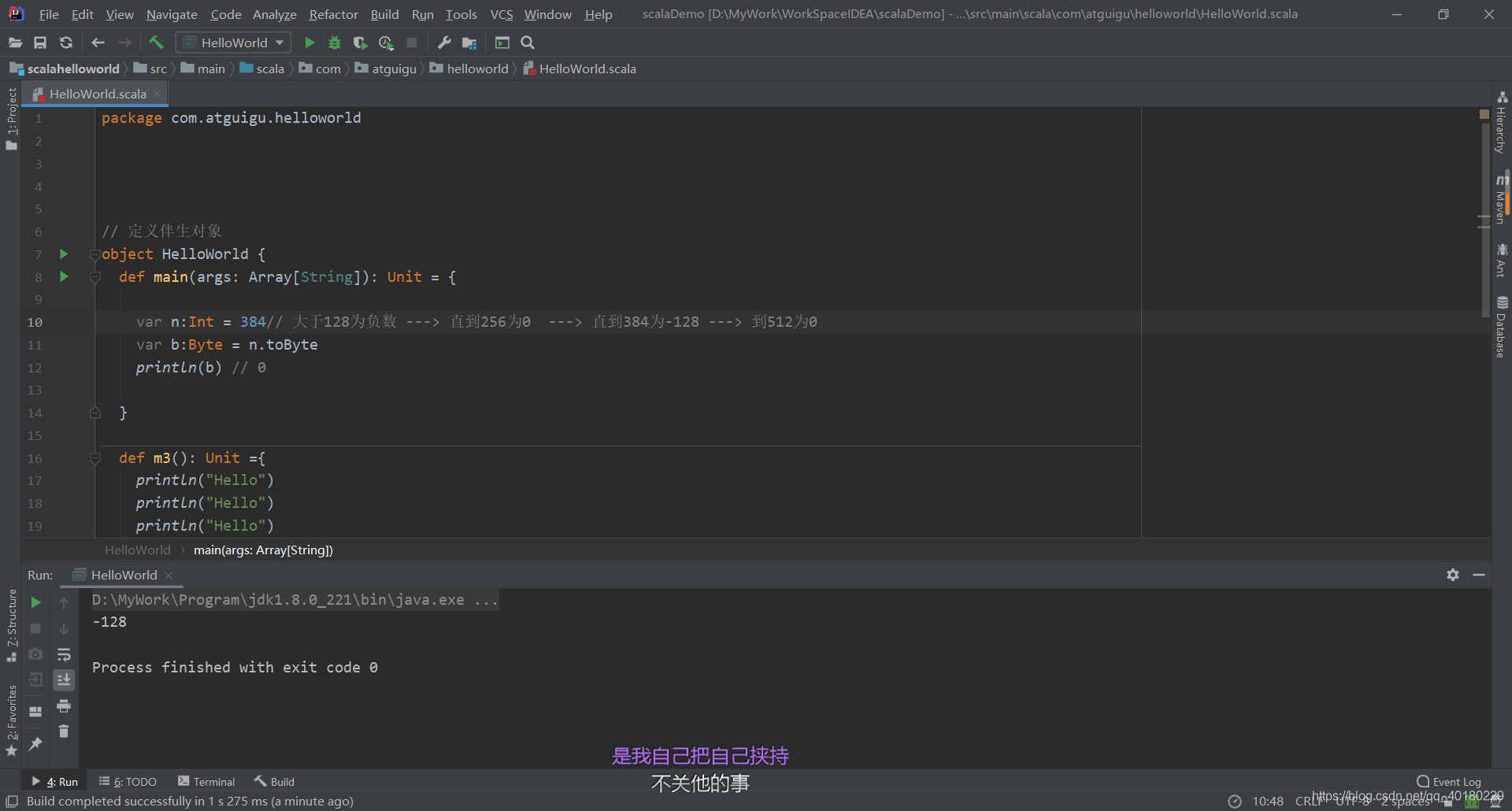Collapse fold end marker on line 14
Screen dimensions: 1512x811
pos(94,413)
